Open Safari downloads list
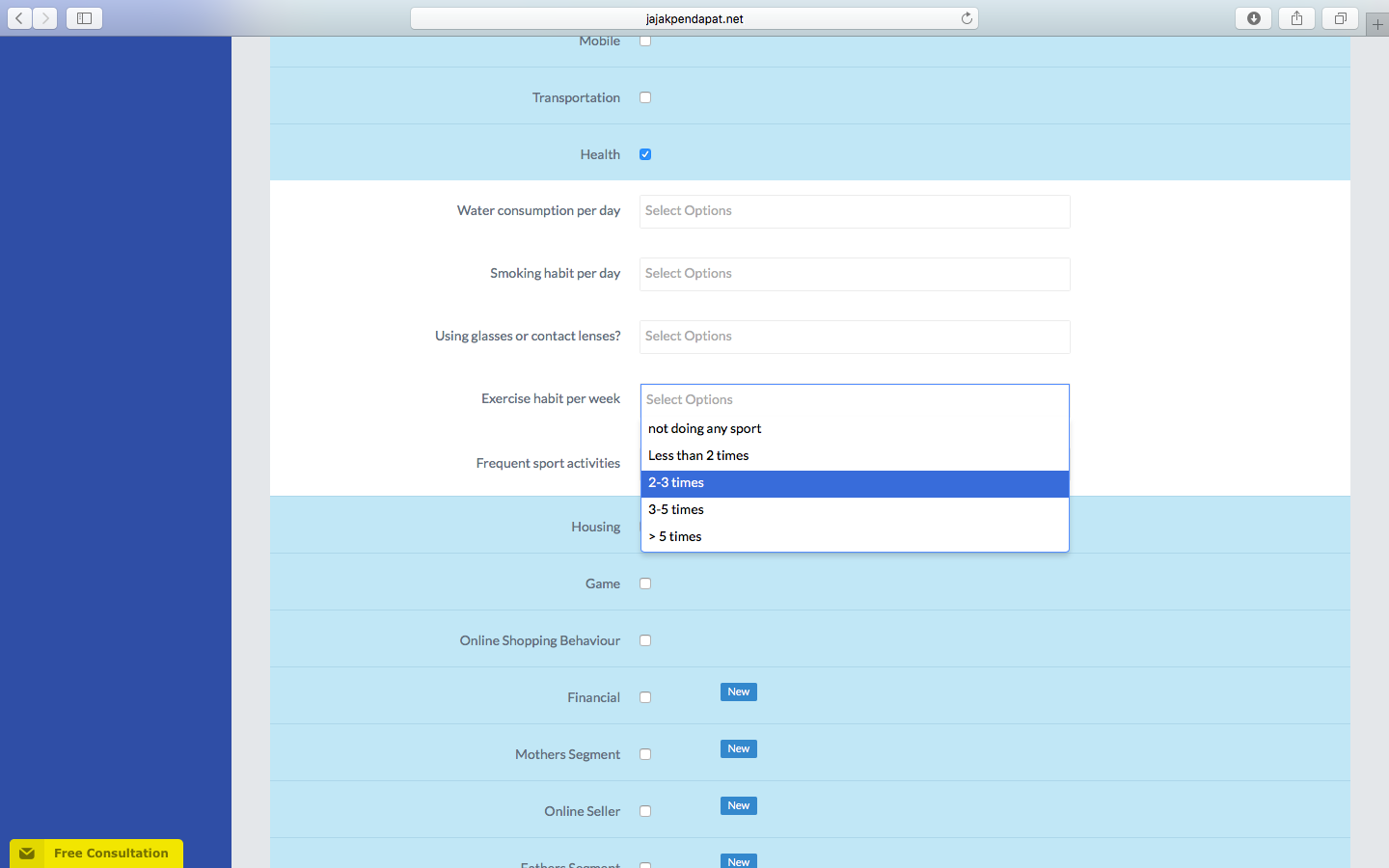This screenshot has height=868, width=1389. point(1254,18)
